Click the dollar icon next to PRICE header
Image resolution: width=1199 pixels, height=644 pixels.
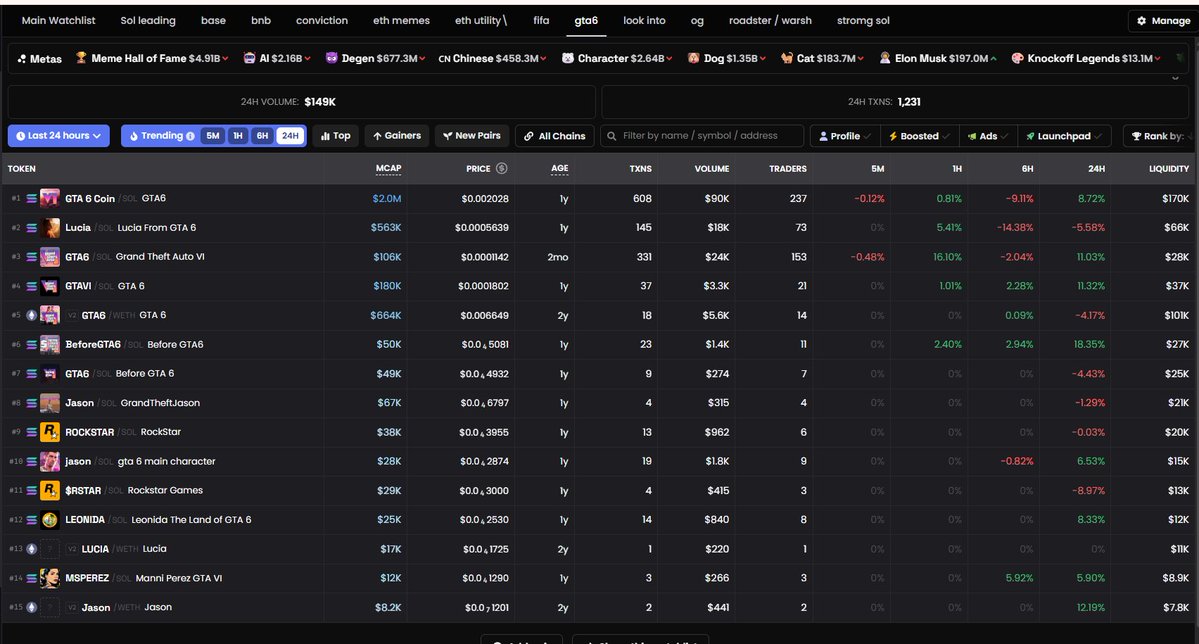(502, 168)
